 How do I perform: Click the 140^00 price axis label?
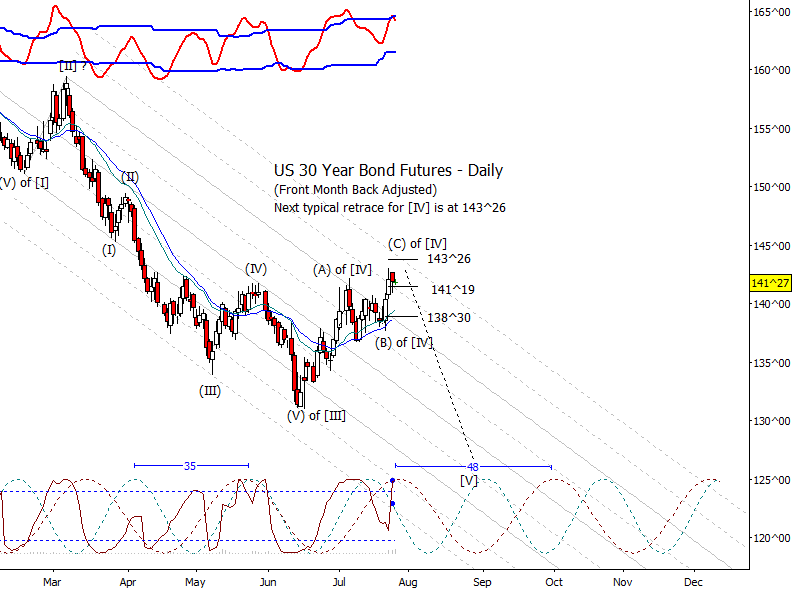772,304
